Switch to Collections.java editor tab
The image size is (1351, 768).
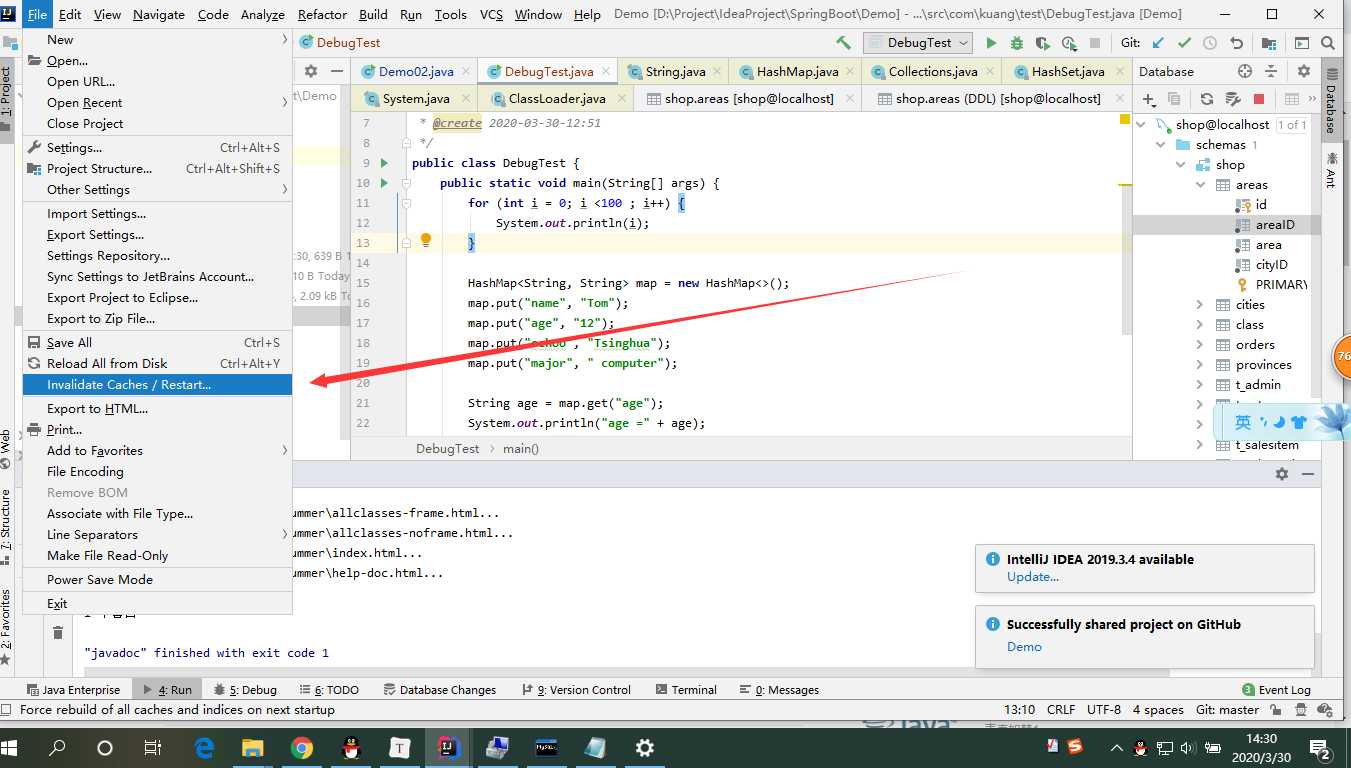pyautogui.click(x=932, y=71)
